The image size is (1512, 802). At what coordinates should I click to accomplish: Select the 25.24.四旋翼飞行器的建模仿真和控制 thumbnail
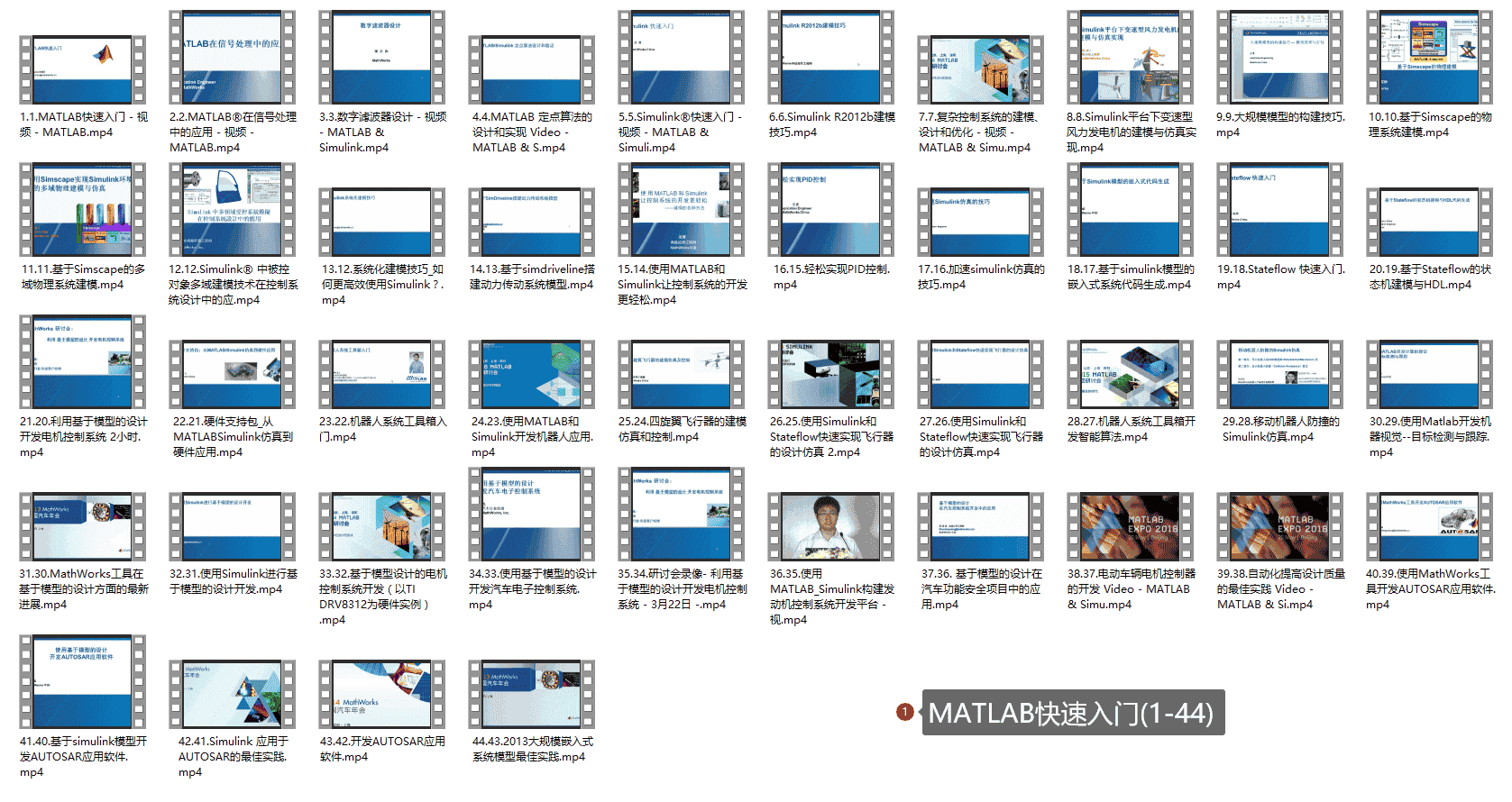[681, 374]
